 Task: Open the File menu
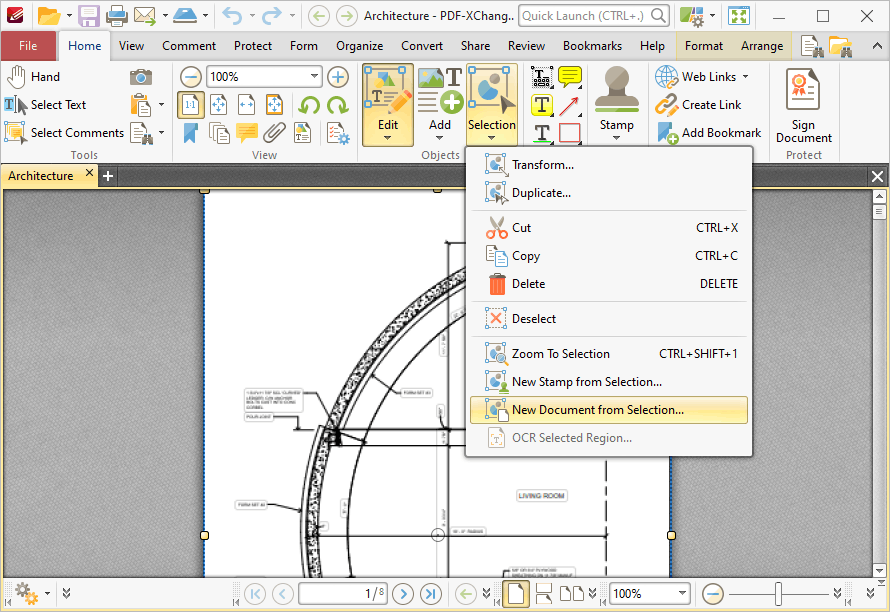coord(28,46)
